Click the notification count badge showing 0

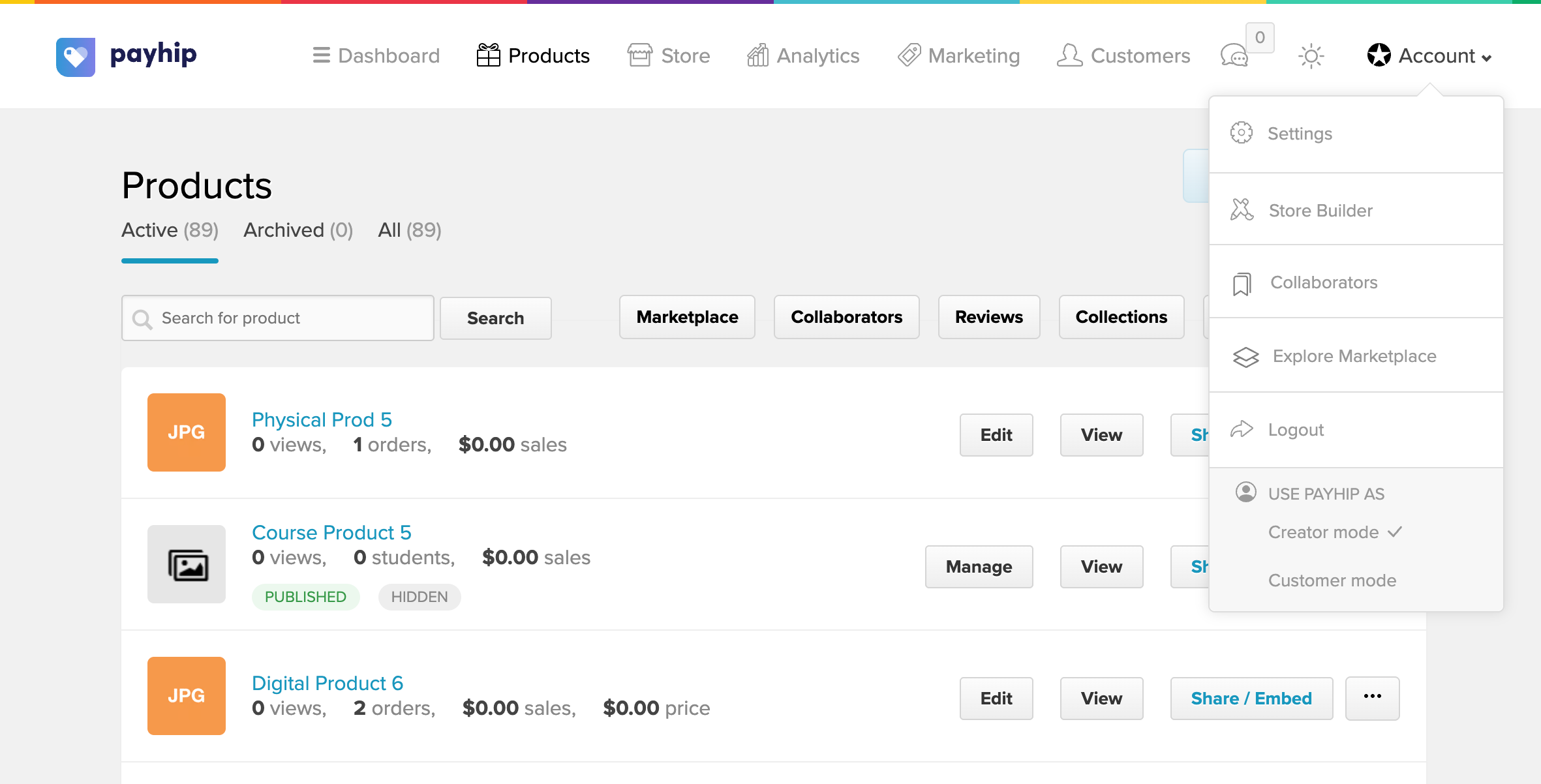tap(1260, 37)
